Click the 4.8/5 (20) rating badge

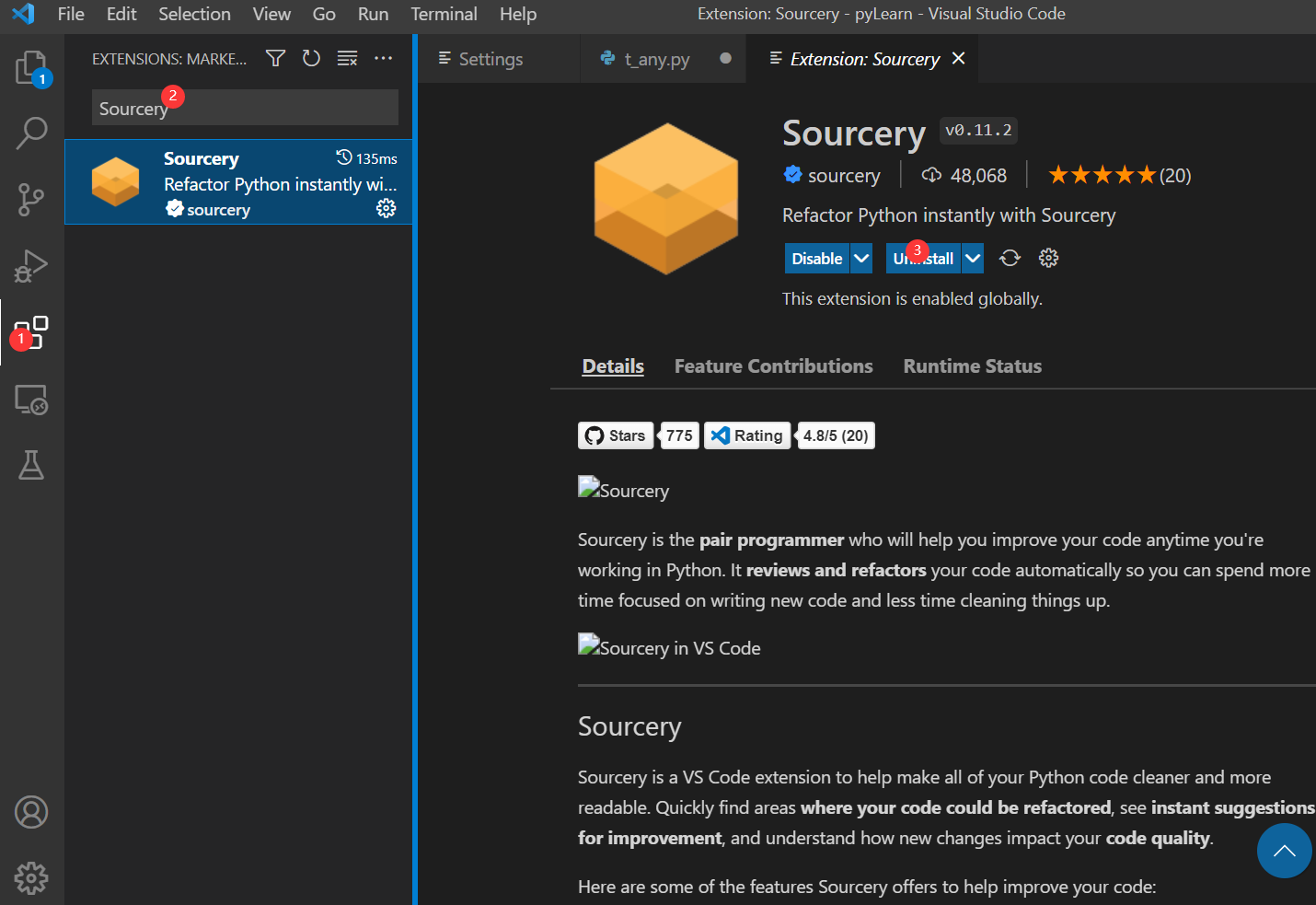coord(835,435)
